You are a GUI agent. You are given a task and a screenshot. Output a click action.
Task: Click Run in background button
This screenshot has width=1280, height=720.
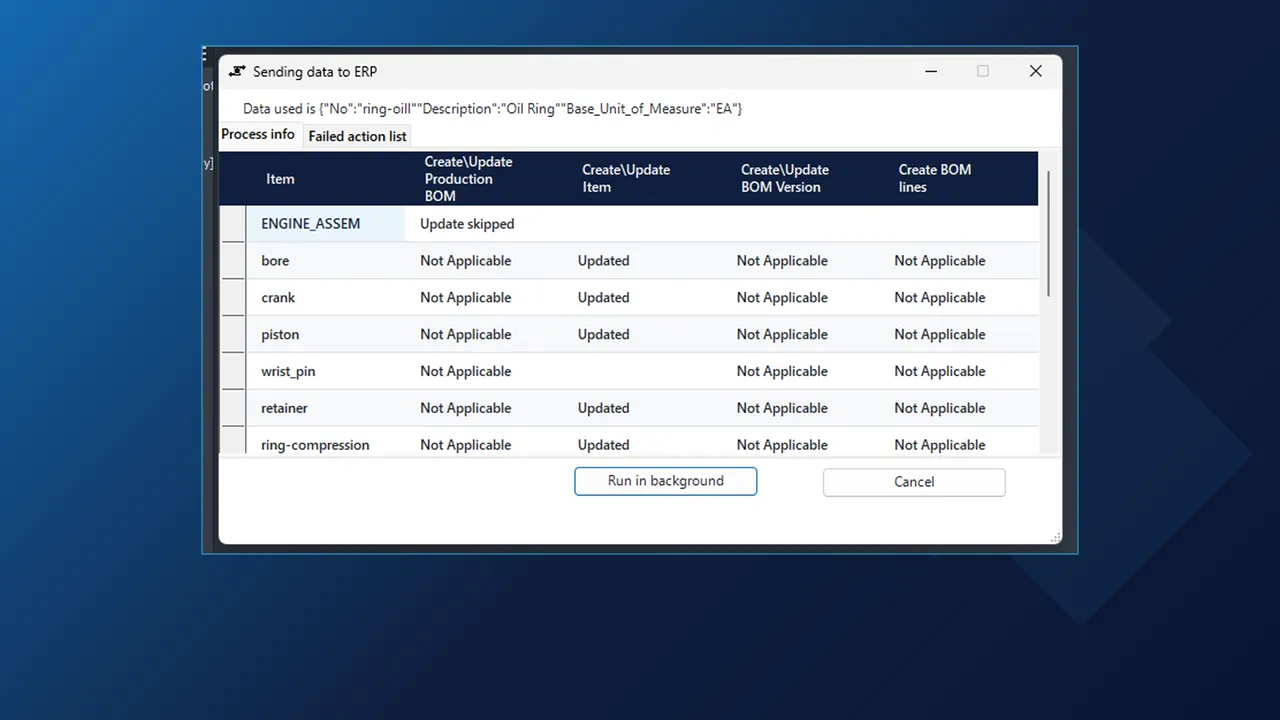point(665,481)
